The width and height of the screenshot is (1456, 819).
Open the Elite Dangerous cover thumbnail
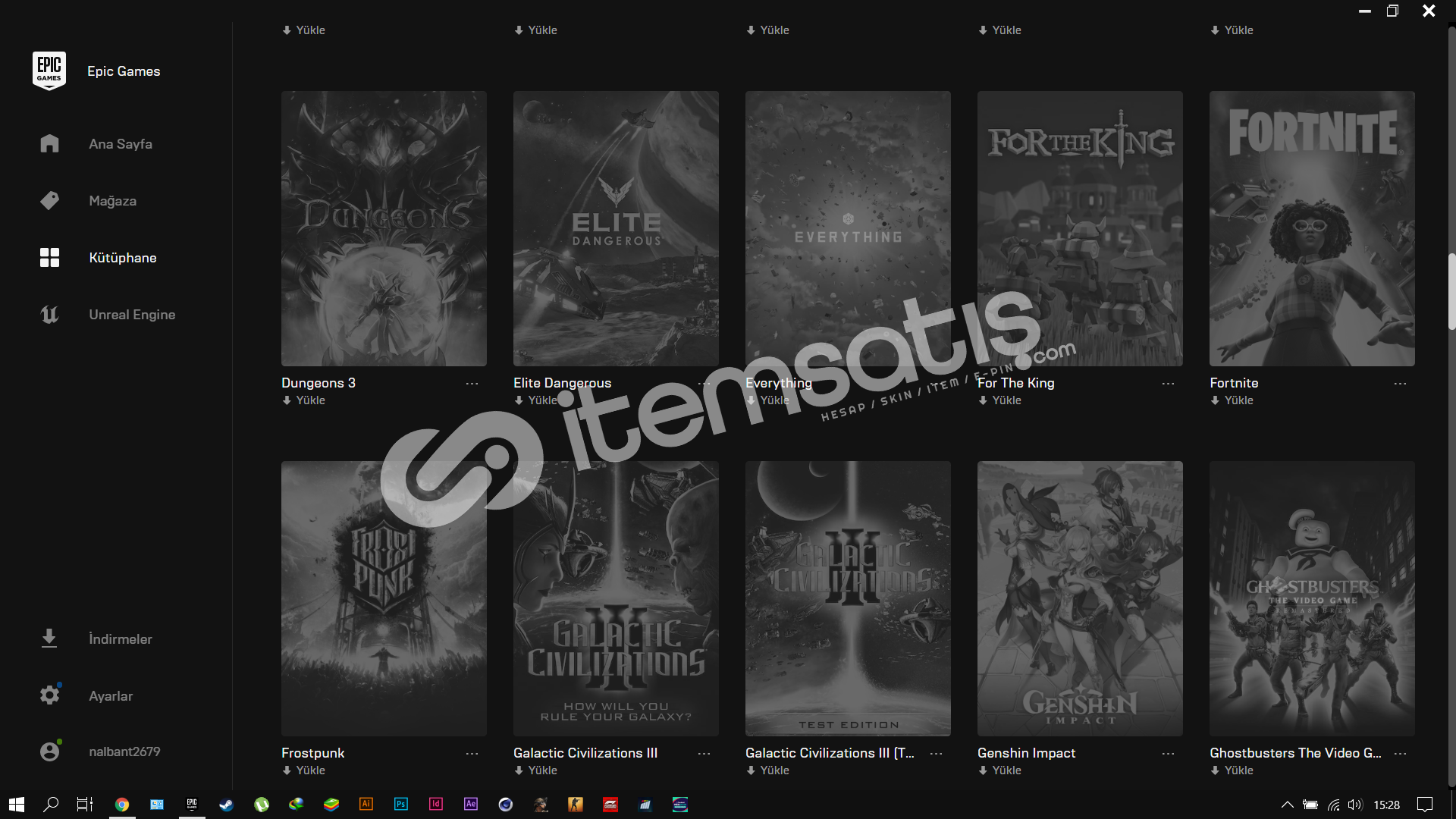pyautogui.click(x=616, y=229)
